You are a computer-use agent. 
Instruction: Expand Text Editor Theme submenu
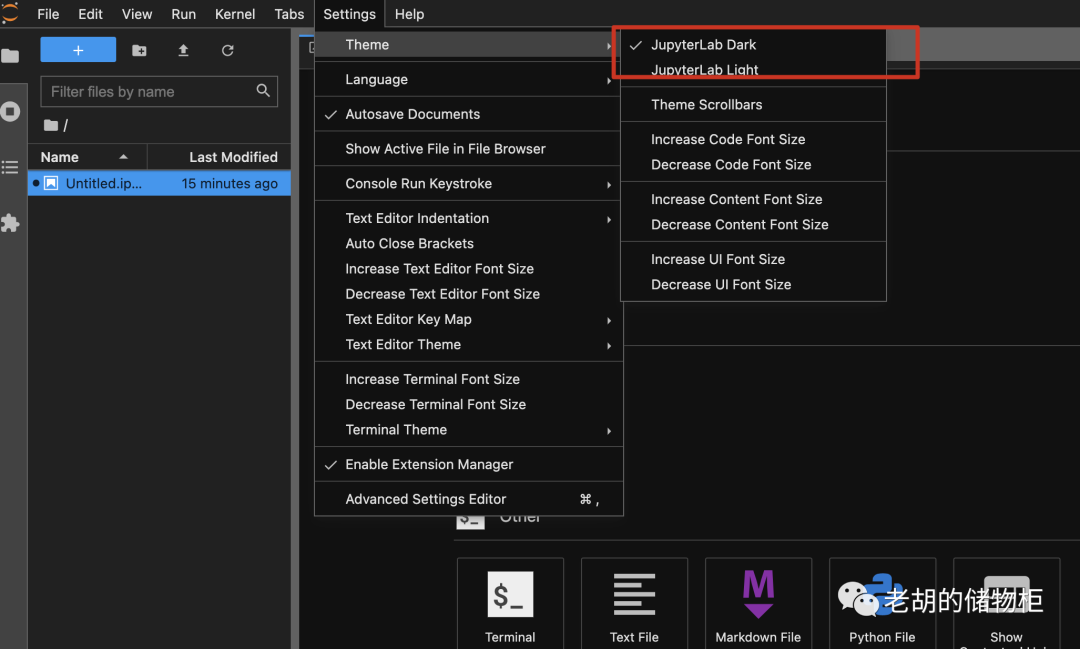coord(468,344)
